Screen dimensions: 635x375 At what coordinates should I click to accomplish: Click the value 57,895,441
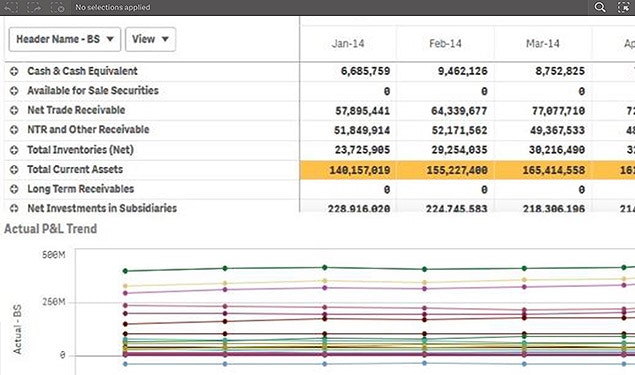click(x=362, y=111)
